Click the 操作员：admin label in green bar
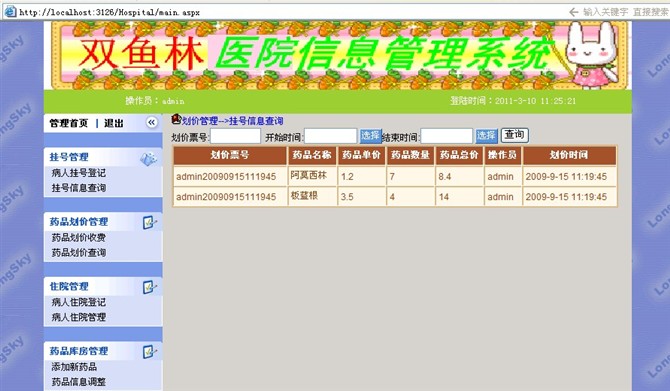This screenshot has width=670, height=391. (x=155, y=101)
